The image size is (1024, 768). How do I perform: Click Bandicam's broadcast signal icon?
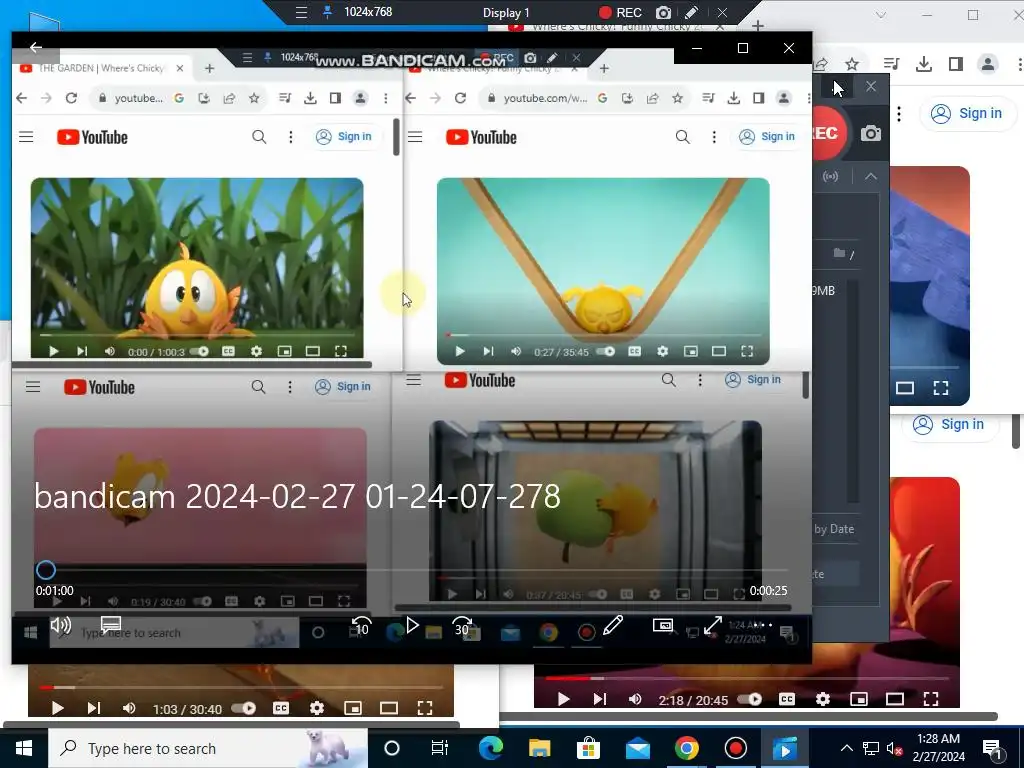[830, 176]
